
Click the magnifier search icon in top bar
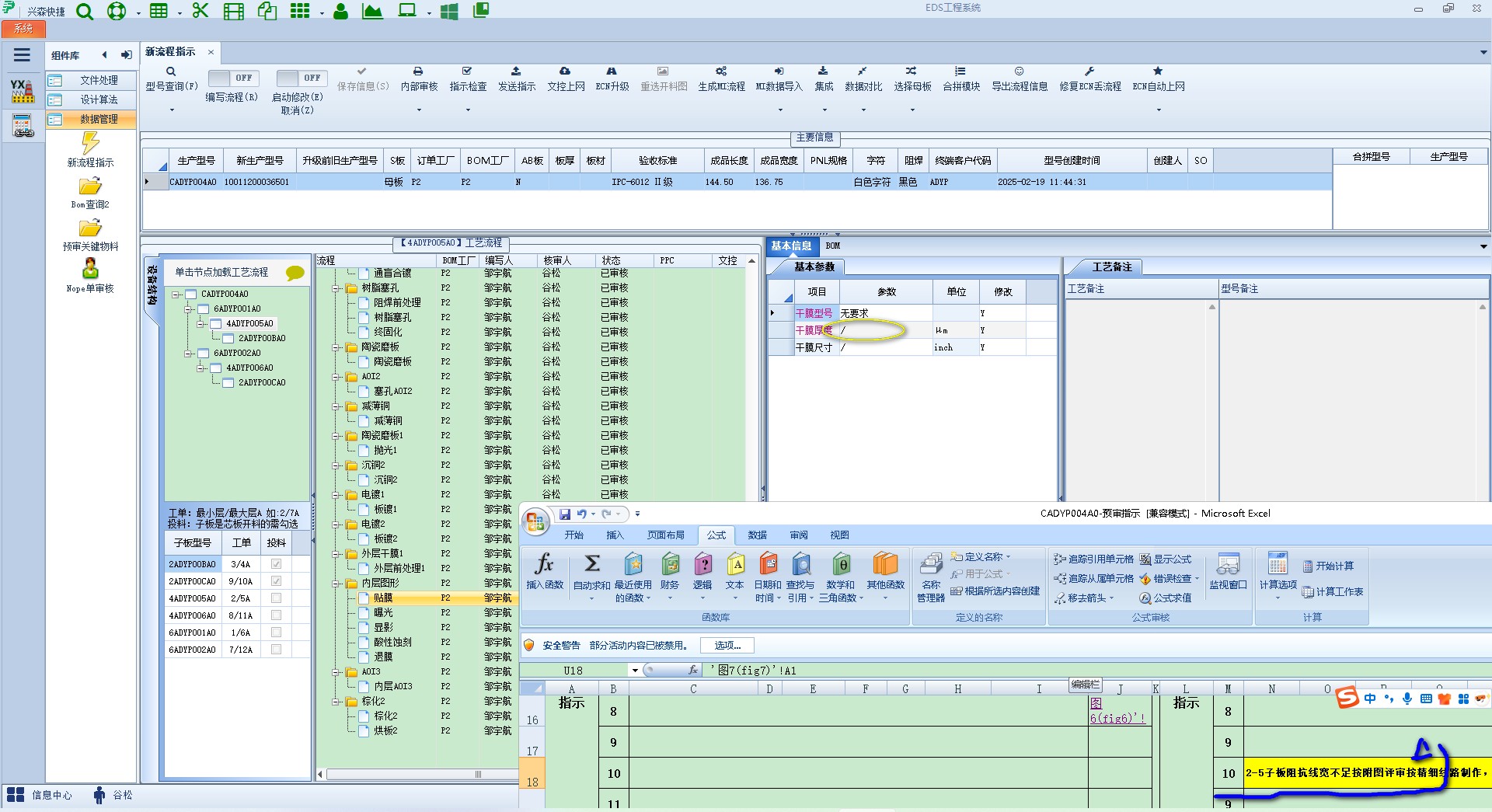point(85,11)
